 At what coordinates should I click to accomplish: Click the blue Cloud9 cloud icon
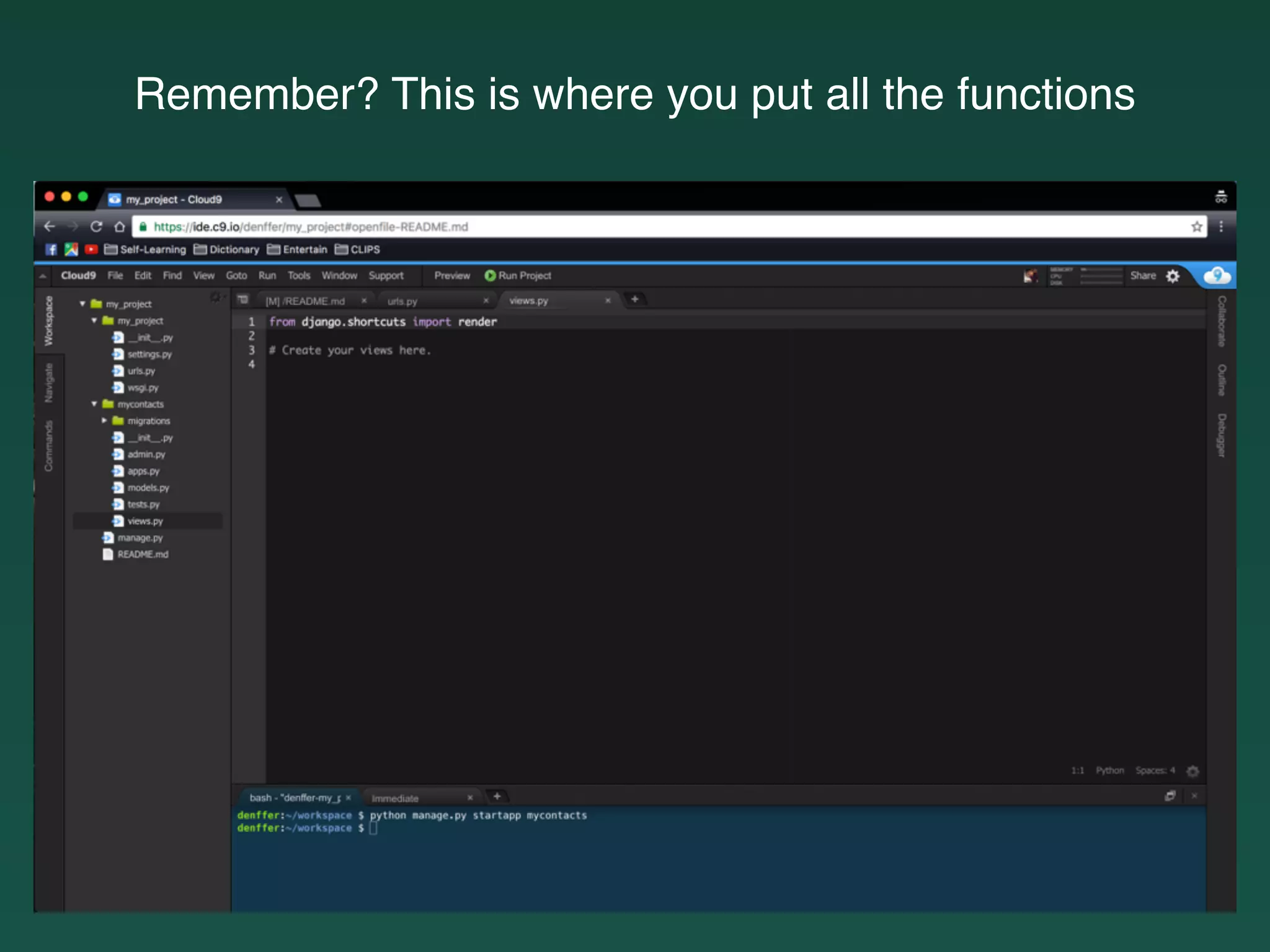[x=1217, y=275]
